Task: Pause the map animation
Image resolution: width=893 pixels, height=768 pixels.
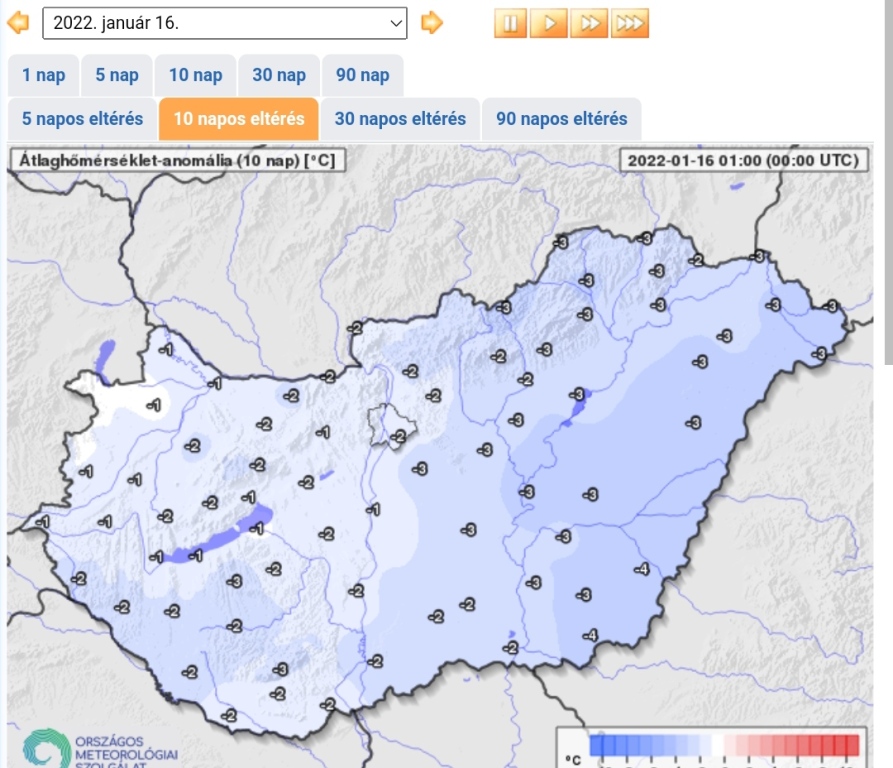Action: tap(510, 23)
